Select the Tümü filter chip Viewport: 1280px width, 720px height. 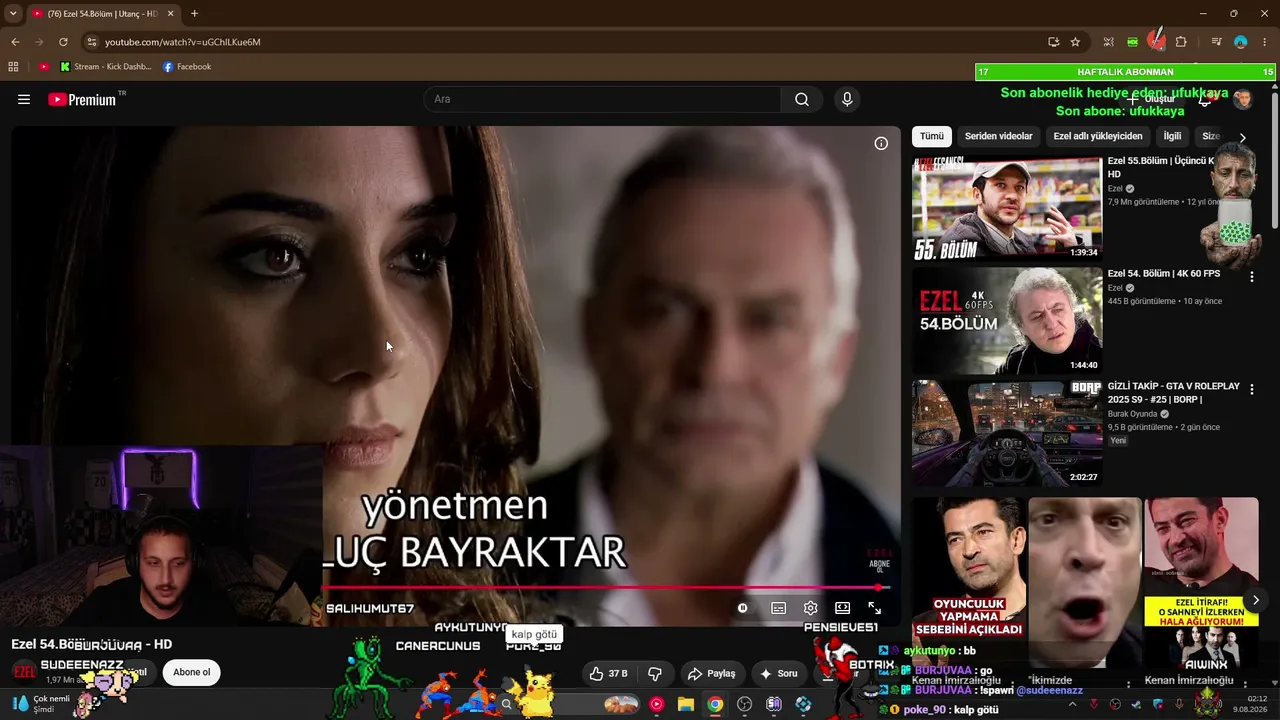point(932,136)
